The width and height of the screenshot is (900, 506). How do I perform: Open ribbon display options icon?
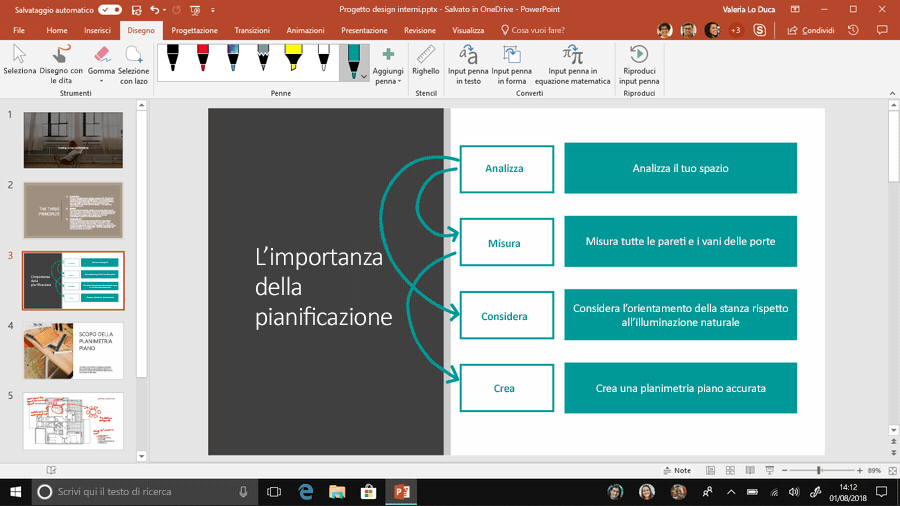(x=795, y=9)
